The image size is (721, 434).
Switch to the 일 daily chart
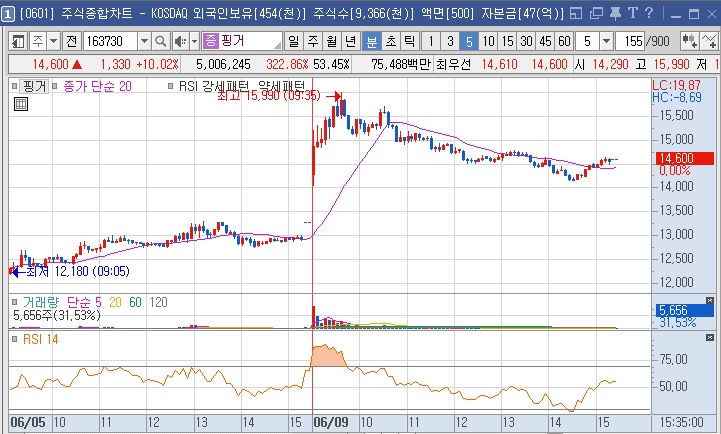[293, 41]
